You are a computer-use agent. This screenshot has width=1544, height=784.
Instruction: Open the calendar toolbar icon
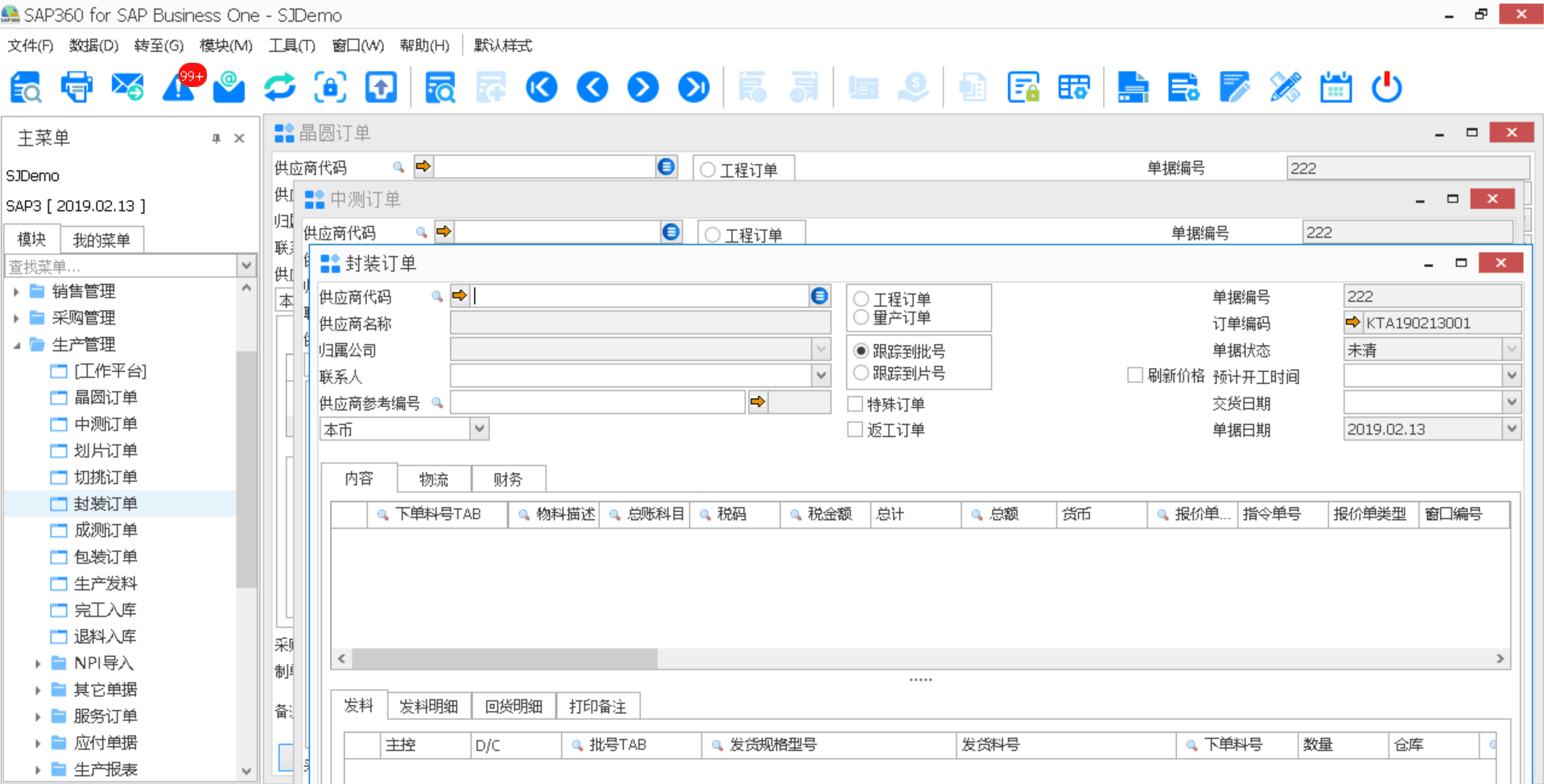click(x=1336, y=87)
